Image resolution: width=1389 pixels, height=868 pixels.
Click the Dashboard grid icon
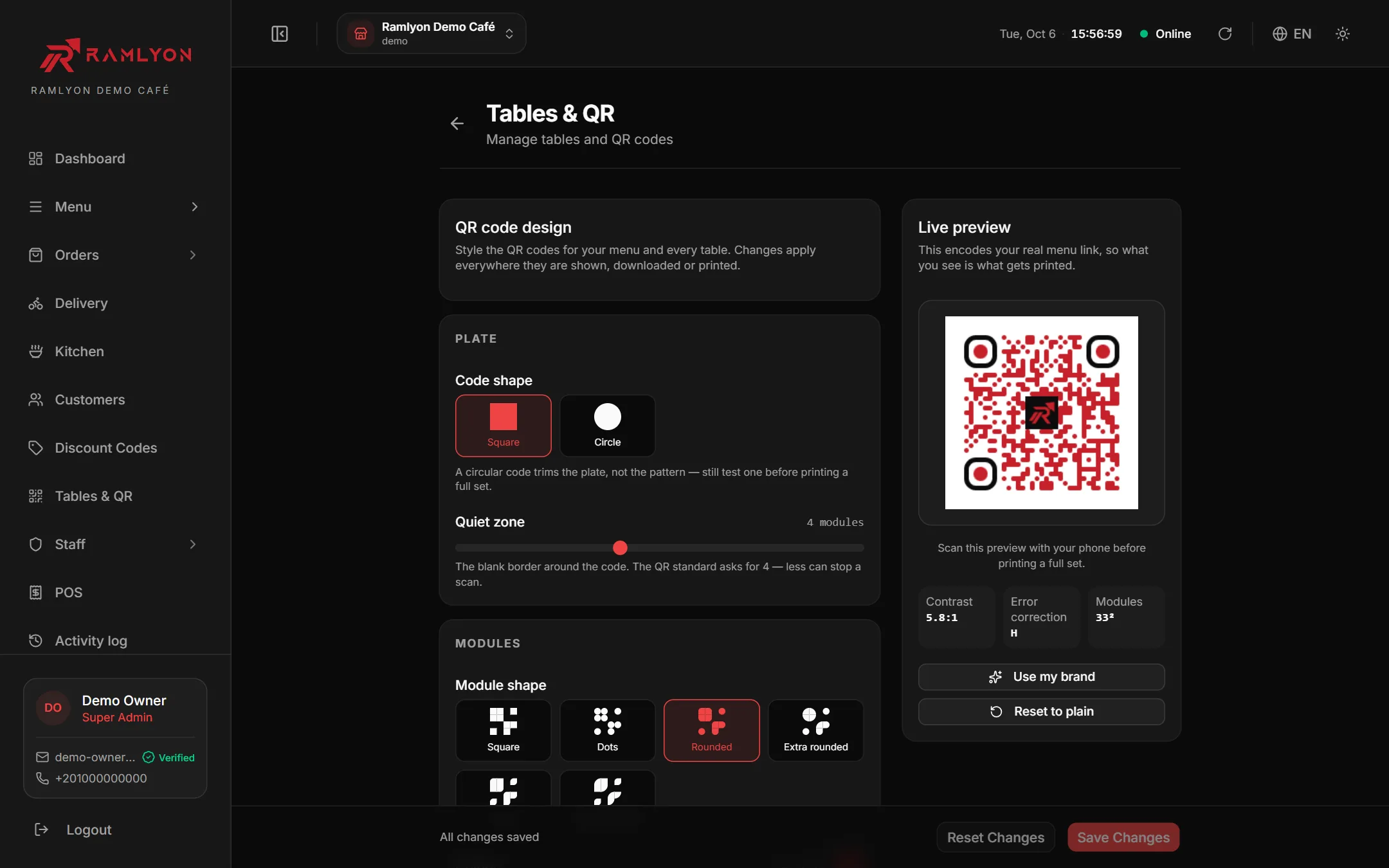click(x=35, y=158)
